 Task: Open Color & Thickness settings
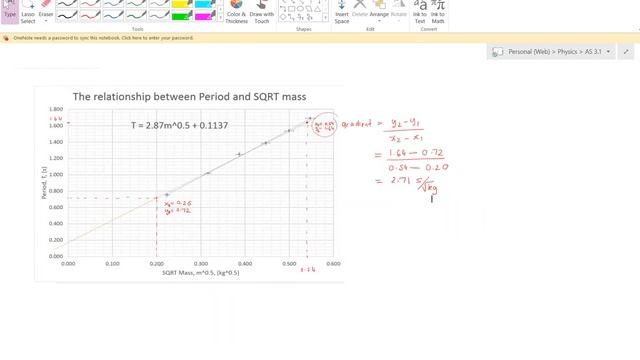coord(236,12)
